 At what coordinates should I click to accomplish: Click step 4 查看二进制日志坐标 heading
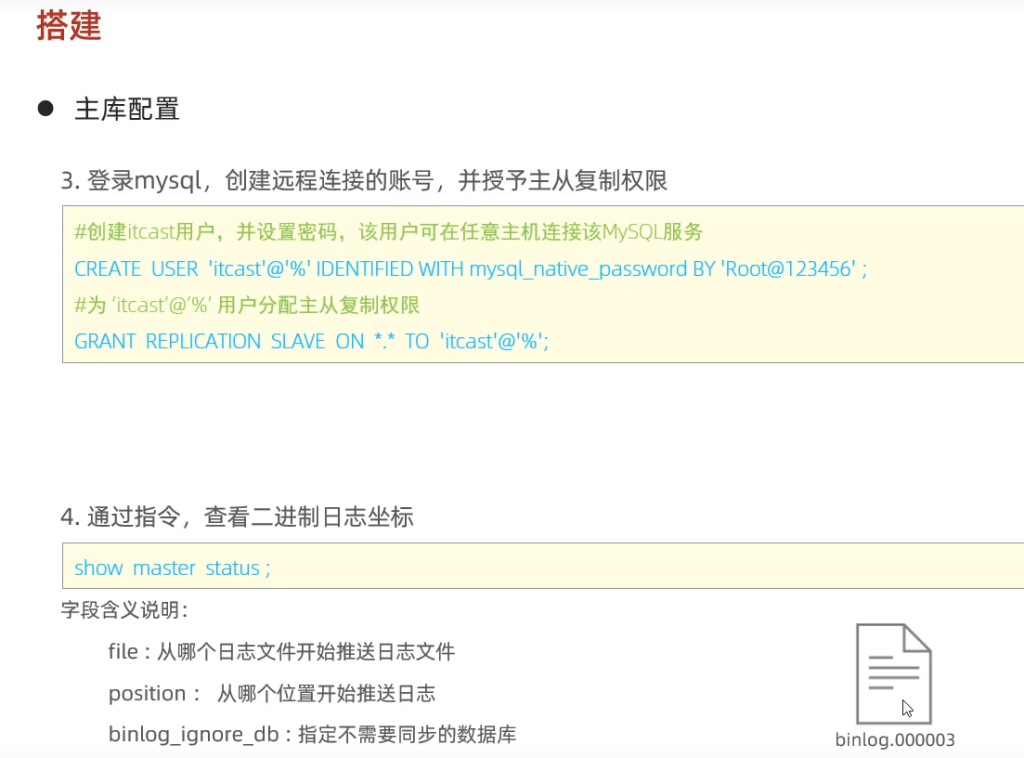[x=237, y=517]
